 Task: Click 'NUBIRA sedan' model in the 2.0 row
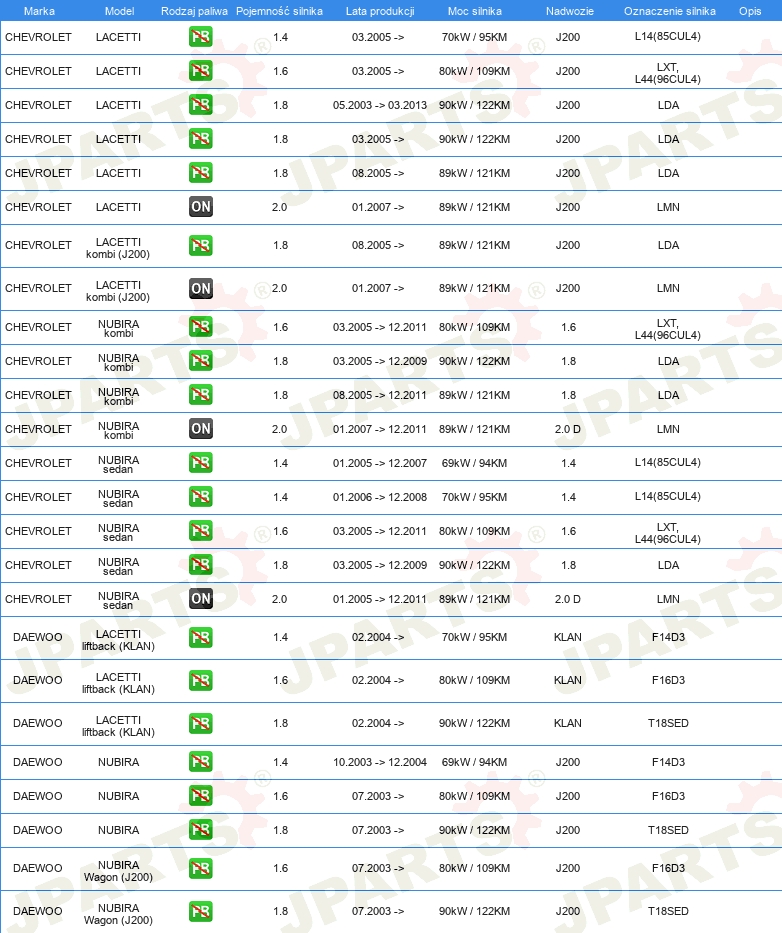point(118,600)
